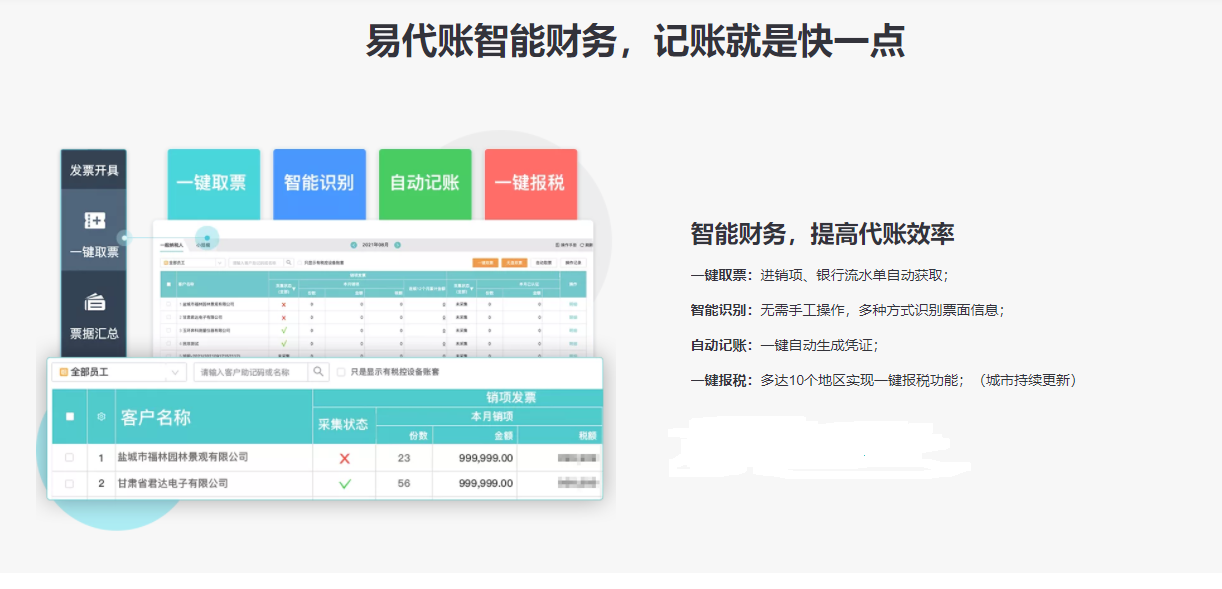Screen dimensions: 1222x589
Task: Open the gear settings icon in table header
Action: click(x=100, y=417)
